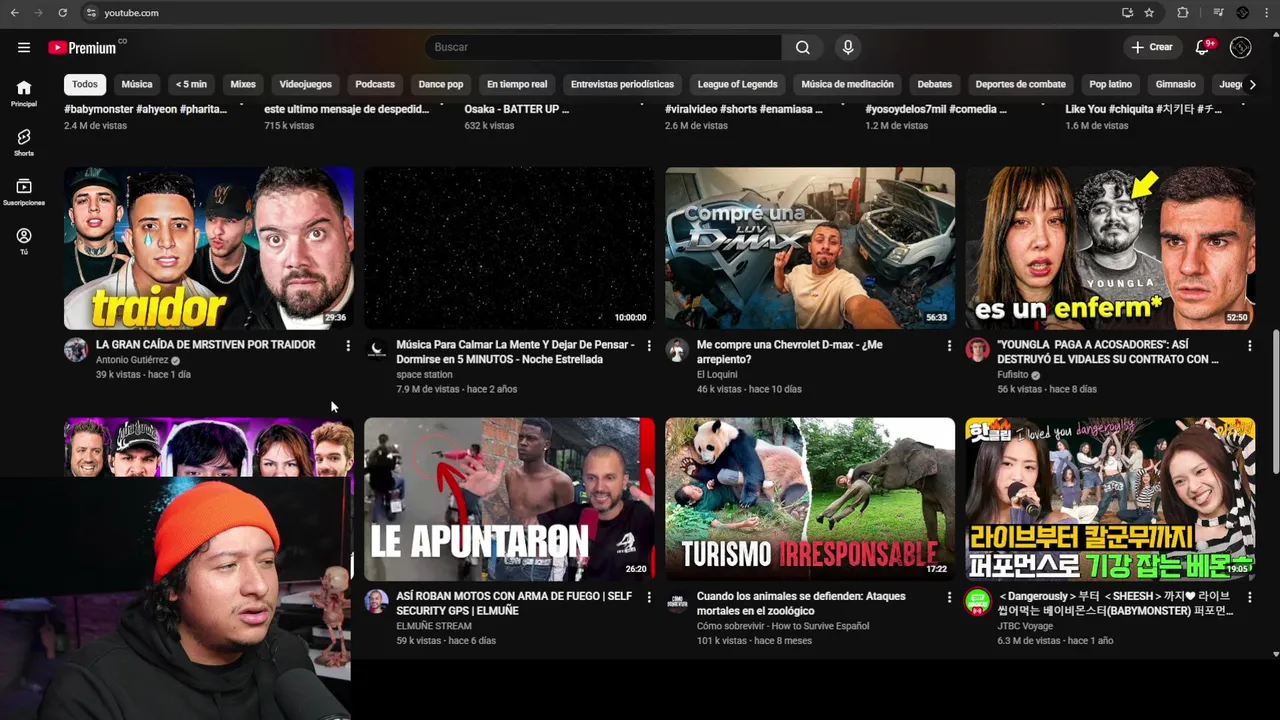This screenshot has width=1280, height=720.
Task: Open the traidor MRSTIVEN thumbnail
Action: point(209,248)
